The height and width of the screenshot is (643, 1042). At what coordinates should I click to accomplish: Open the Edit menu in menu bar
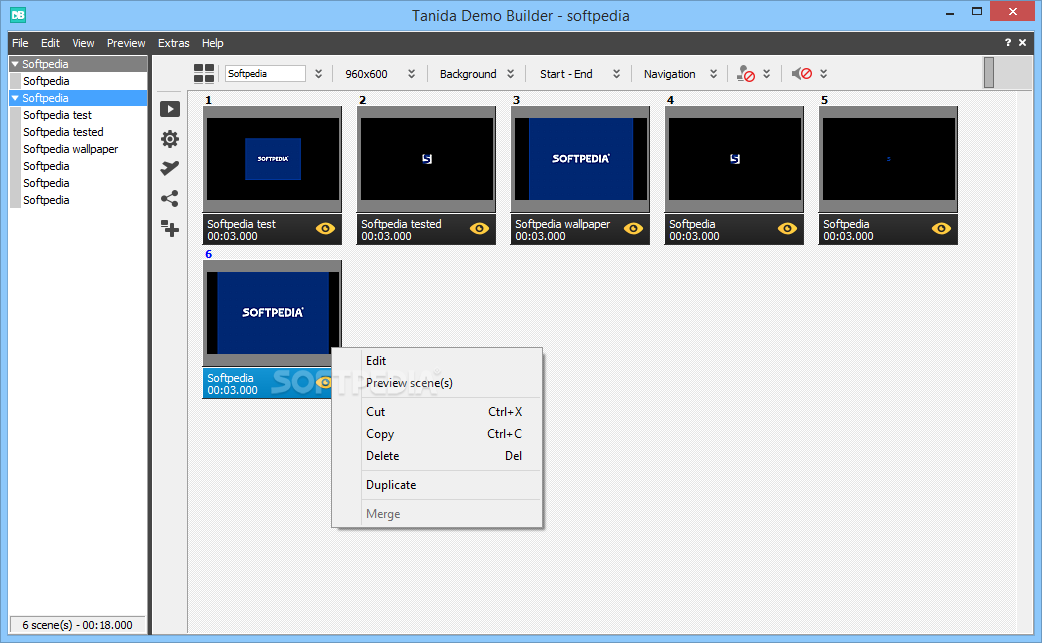tap(50, 43)
